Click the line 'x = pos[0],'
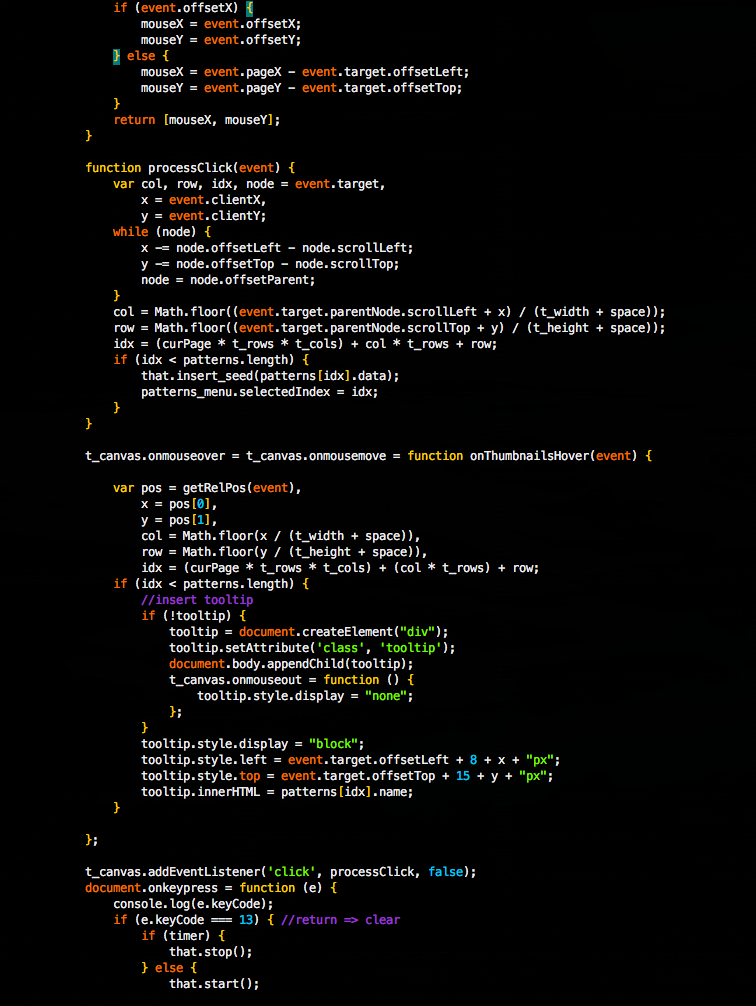 (179, 504)
